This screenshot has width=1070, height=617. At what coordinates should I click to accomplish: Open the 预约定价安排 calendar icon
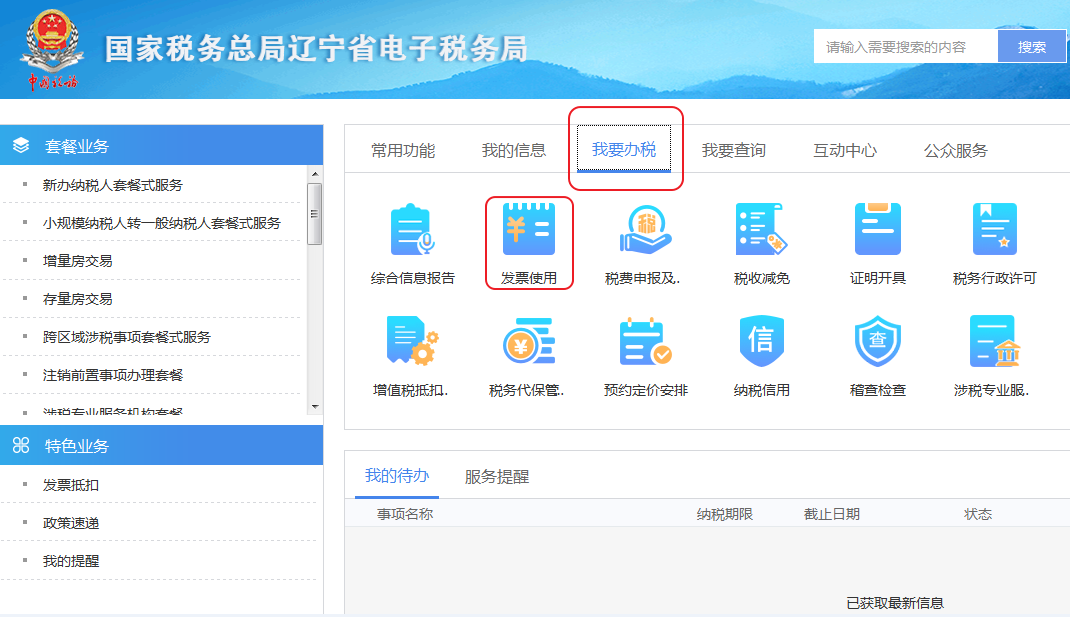(646, 341)
